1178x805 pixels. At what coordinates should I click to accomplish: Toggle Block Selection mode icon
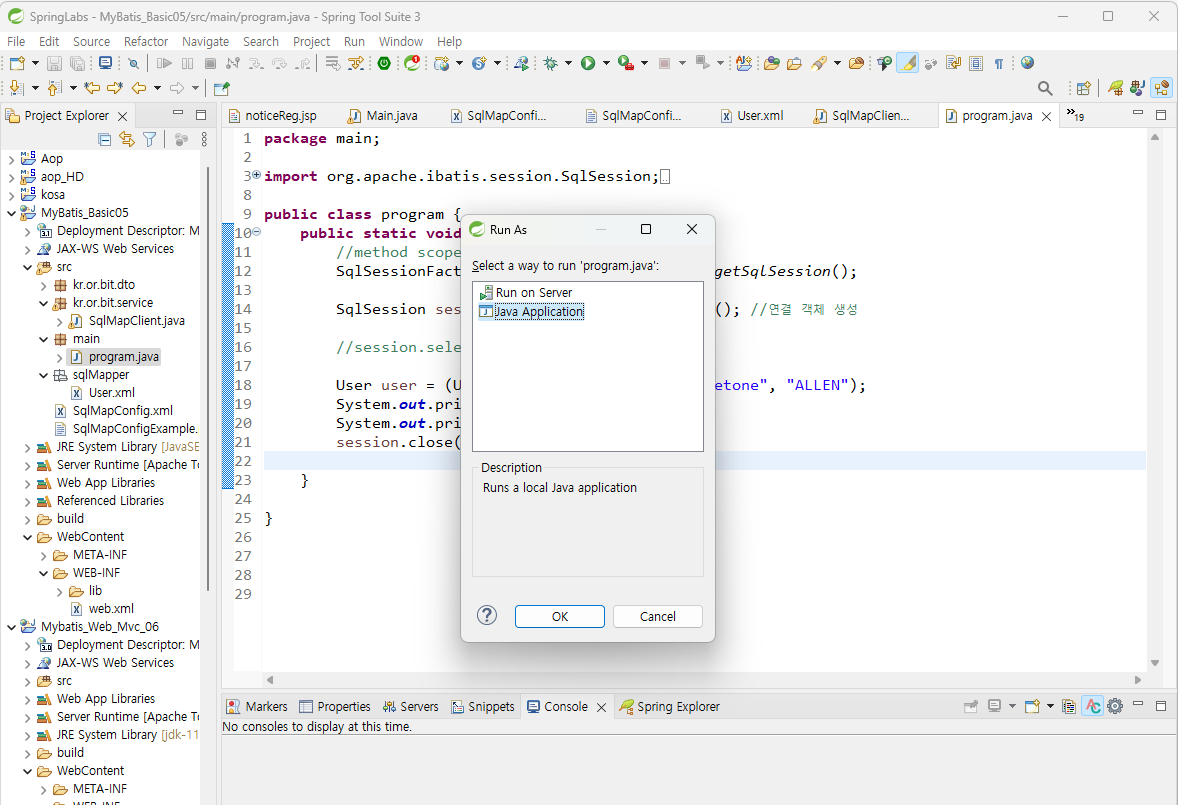976,63
